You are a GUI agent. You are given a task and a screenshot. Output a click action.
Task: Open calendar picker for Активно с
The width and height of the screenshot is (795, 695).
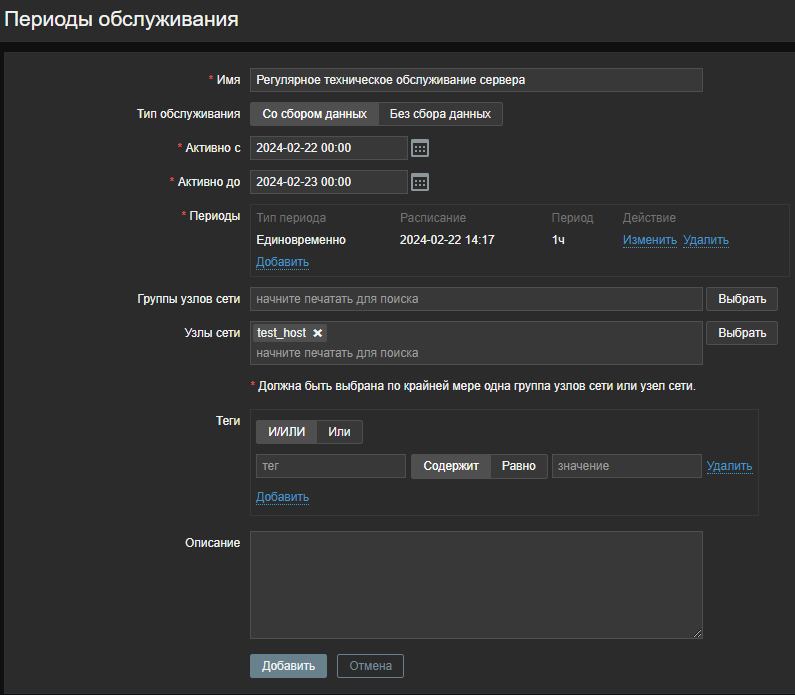tap(420, 148)
